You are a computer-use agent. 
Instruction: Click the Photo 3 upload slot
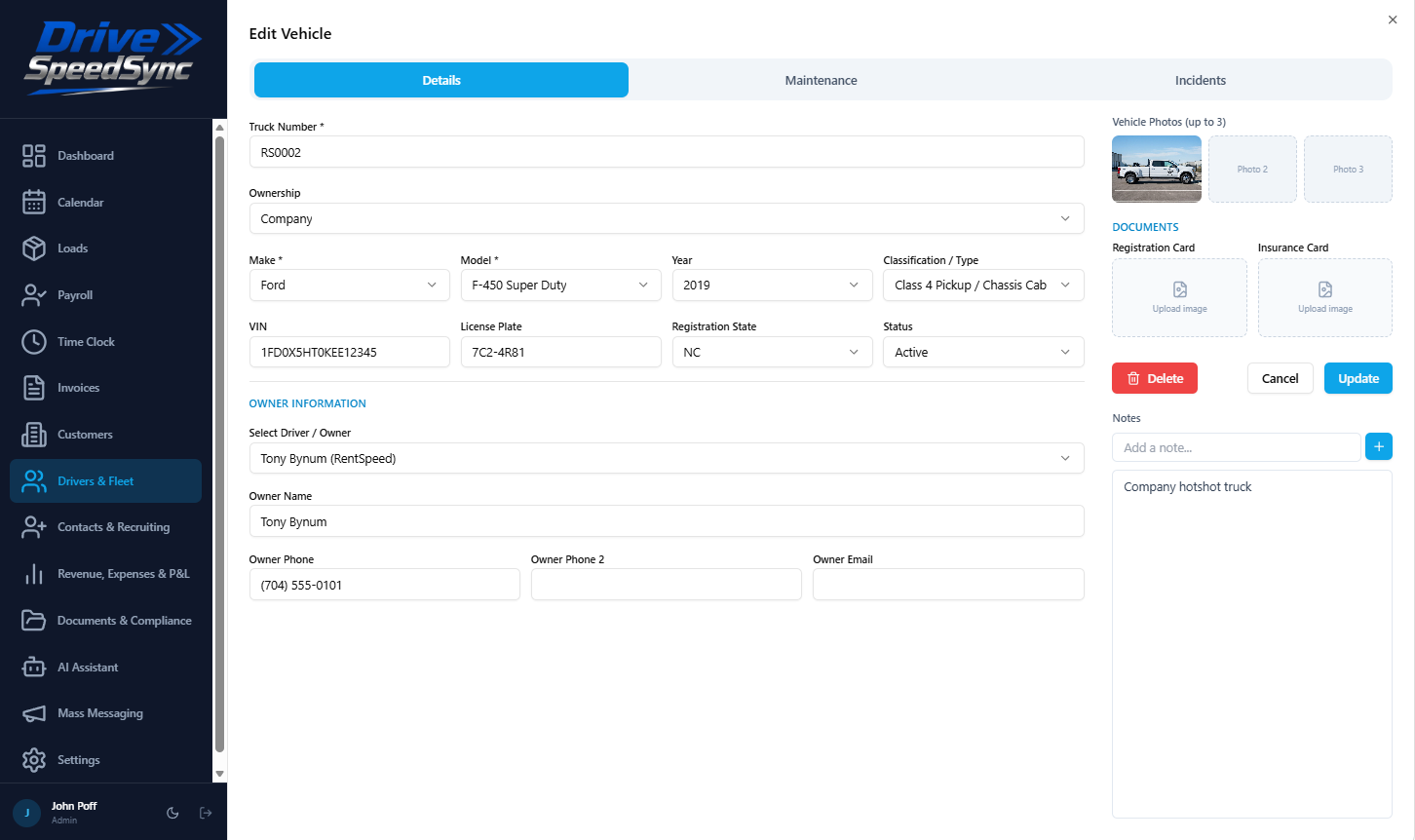[1349, 169]
